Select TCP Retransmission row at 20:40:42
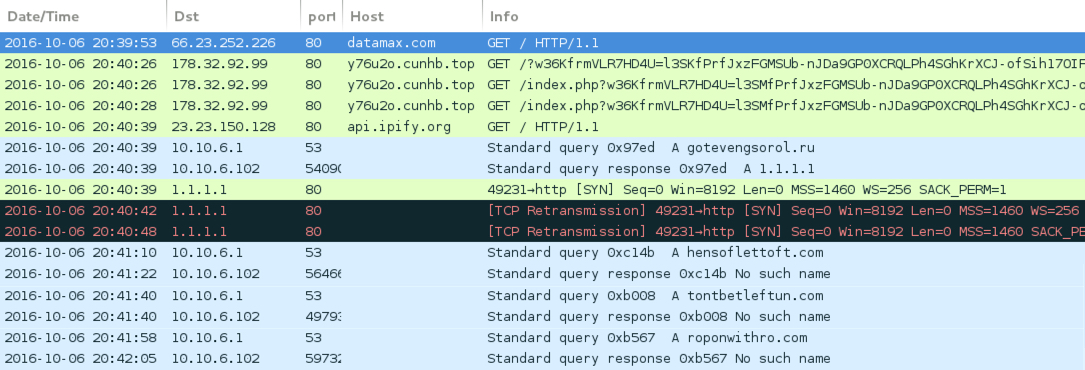Viewport: 1085px width, 370px height. pos(542,211)
